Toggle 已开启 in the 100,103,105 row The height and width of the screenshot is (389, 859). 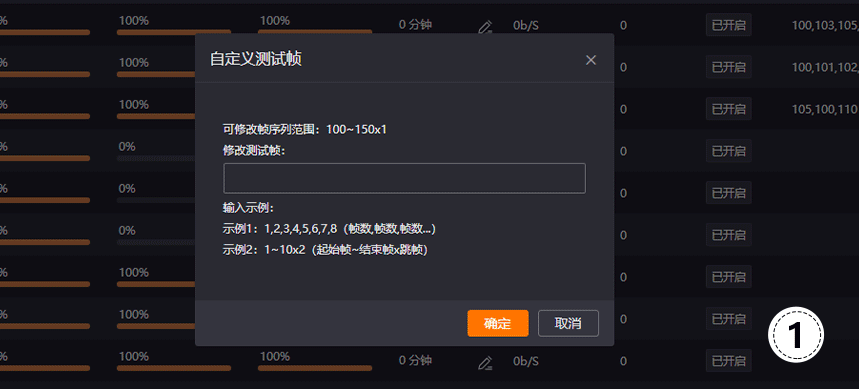coord(729,25)
